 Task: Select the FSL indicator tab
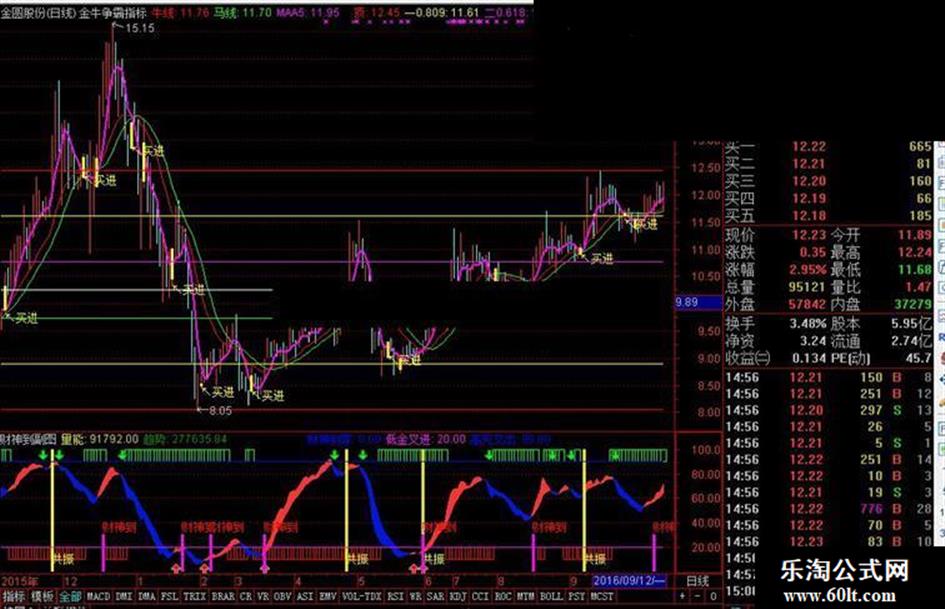pyautogui.click(x=169, y=596)
